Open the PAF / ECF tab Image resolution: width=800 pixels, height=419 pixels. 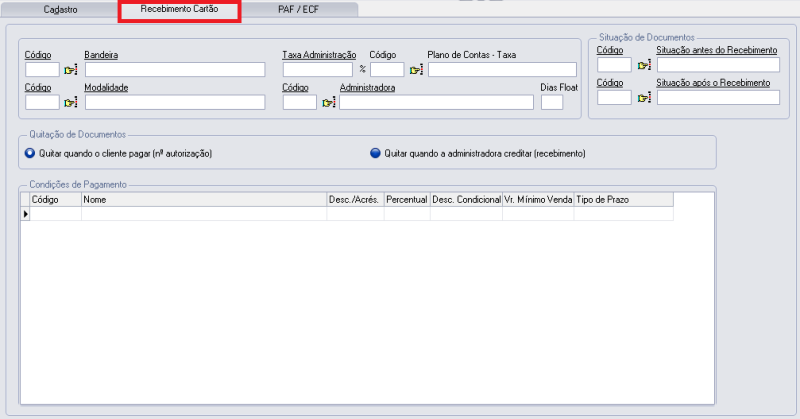(x=300, y=10)
